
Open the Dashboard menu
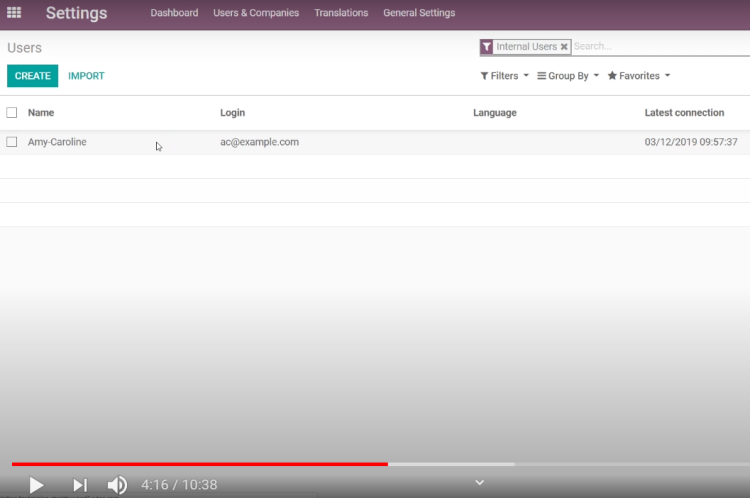click(174, 13)
